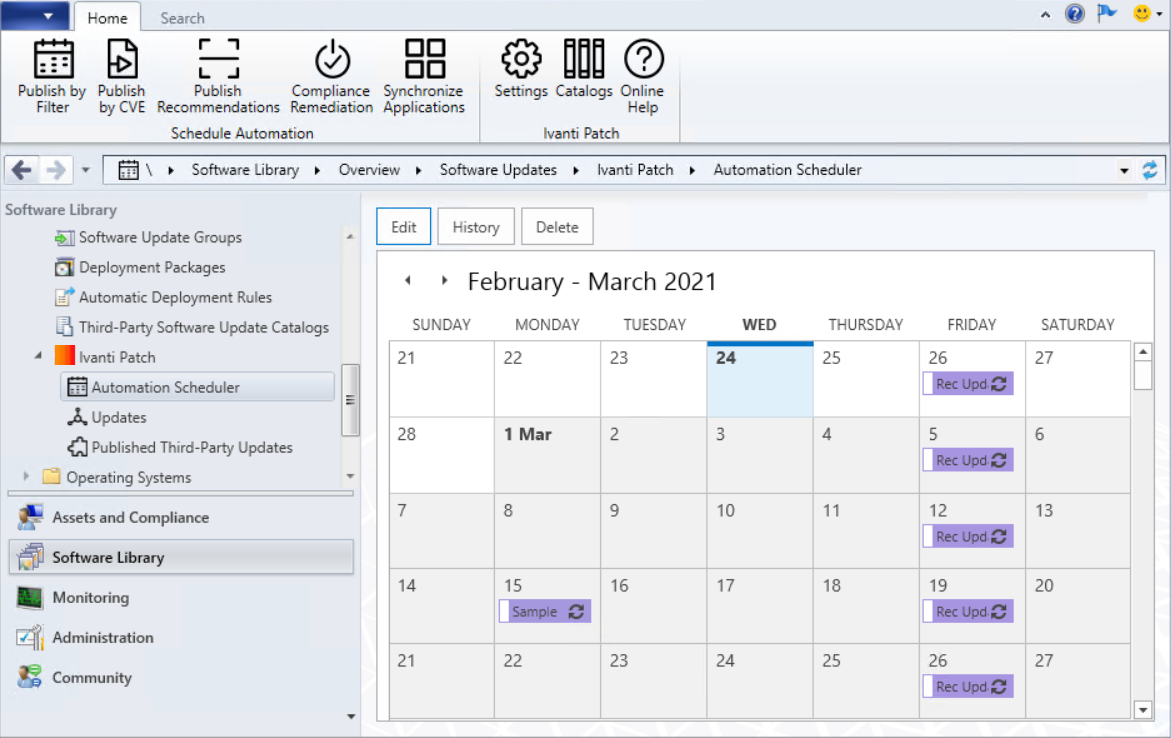The image size is (1171, 738).
Task: Click the Edit button
Action: point(403,227)
